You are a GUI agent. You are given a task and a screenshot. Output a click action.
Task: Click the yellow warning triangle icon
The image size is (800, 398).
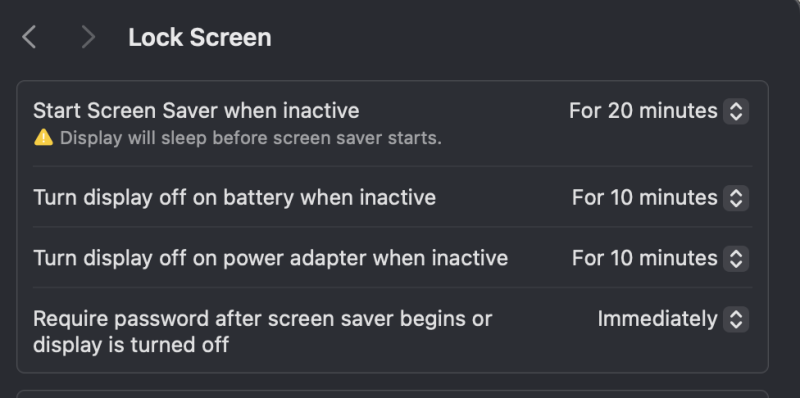pos(43,138)
